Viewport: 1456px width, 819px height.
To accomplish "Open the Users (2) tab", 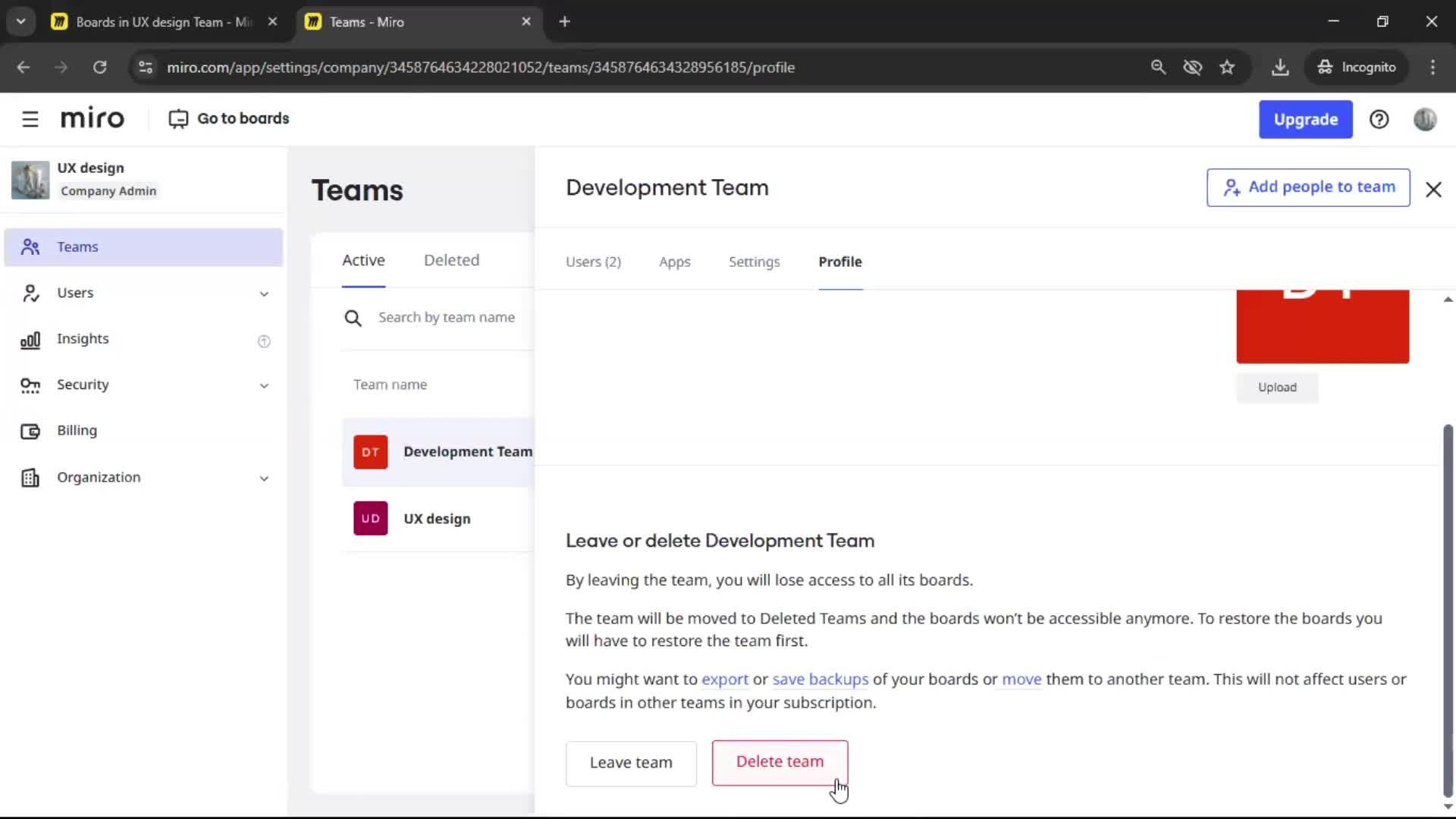I will pos(593,262).
